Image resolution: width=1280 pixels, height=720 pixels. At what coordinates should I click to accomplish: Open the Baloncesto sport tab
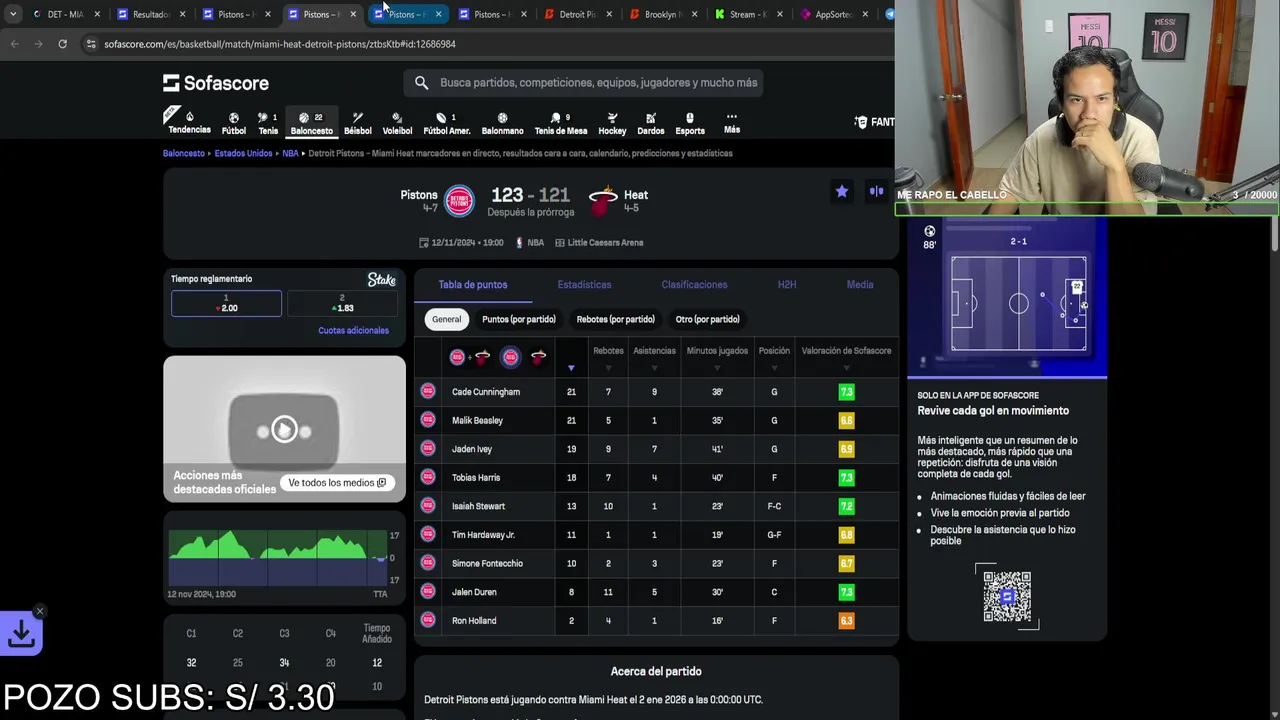[311, 123]
